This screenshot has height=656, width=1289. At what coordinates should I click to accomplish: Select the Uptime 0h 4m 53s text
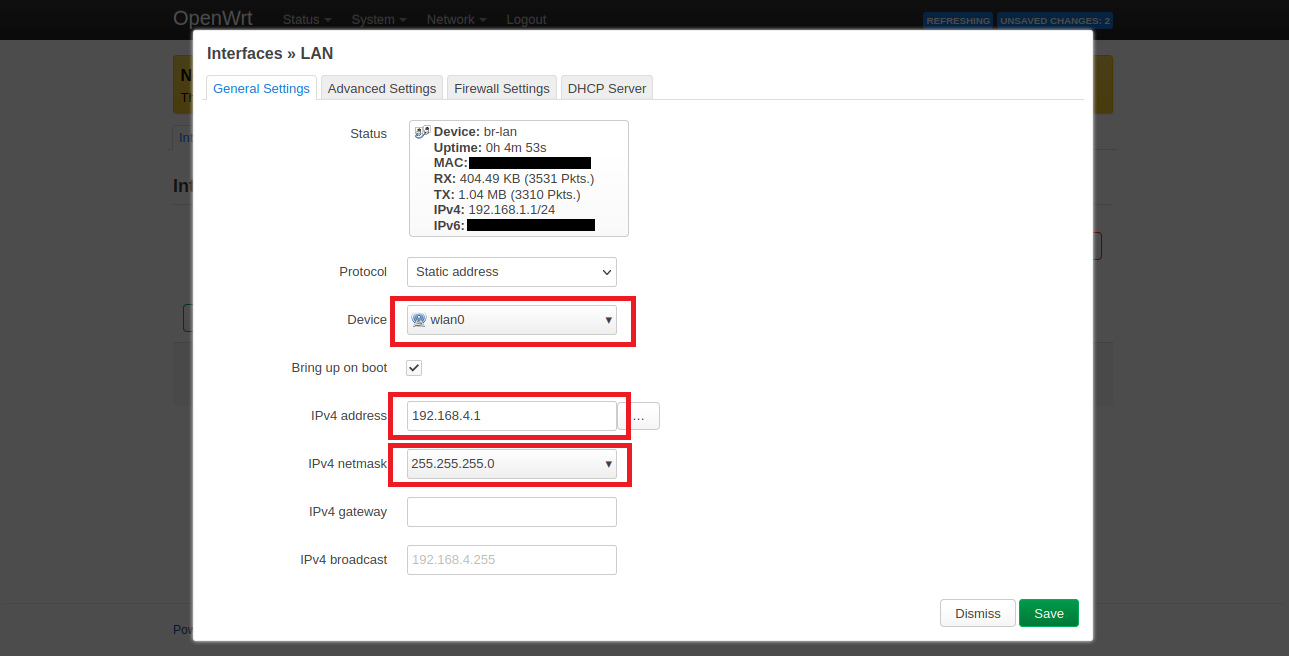[490, 147]
